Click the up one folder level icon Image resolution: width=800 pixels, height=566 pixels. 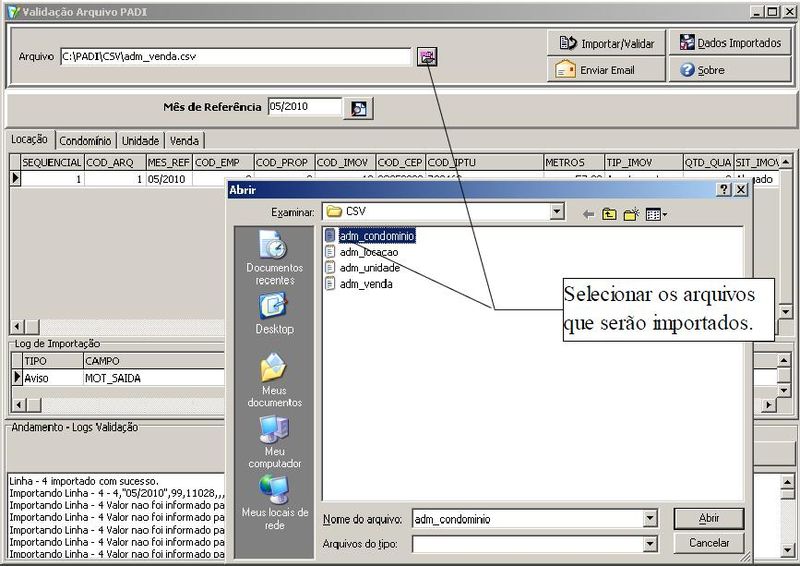tap(609, 213)
